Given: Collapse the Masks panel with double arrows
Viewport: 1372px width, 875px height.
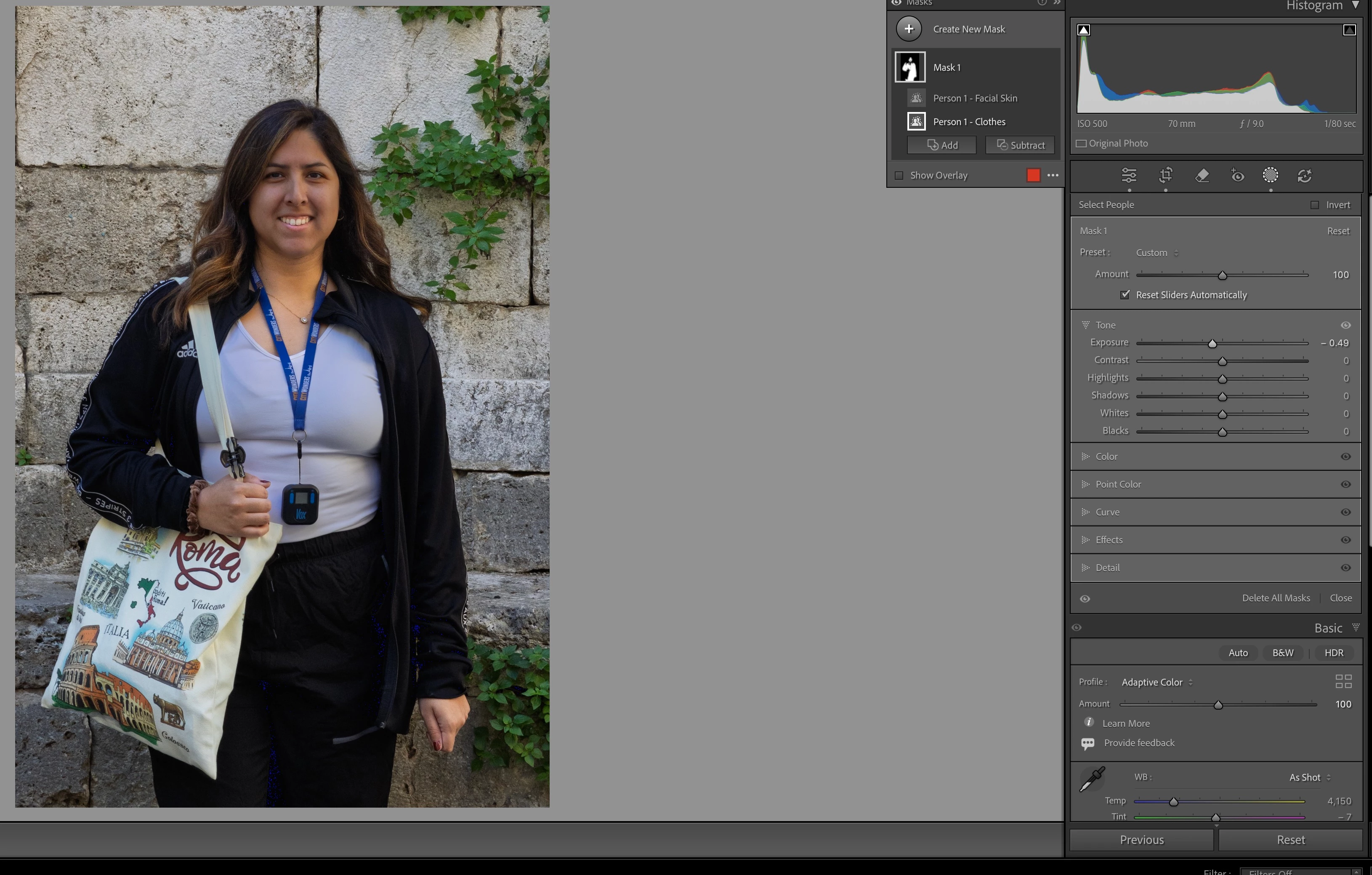Looking at the screenshot, I should pyautogui.click(x=1057, y=3).
